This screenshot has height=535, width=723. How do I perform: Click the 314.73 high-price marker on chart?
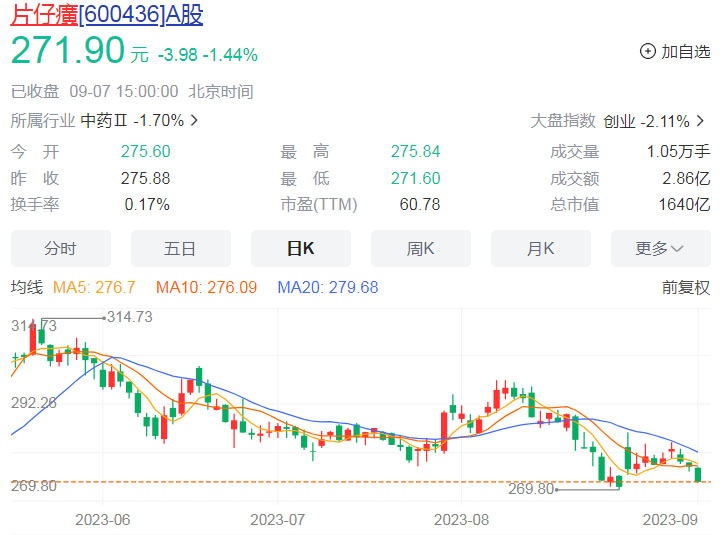coord(130,317)
